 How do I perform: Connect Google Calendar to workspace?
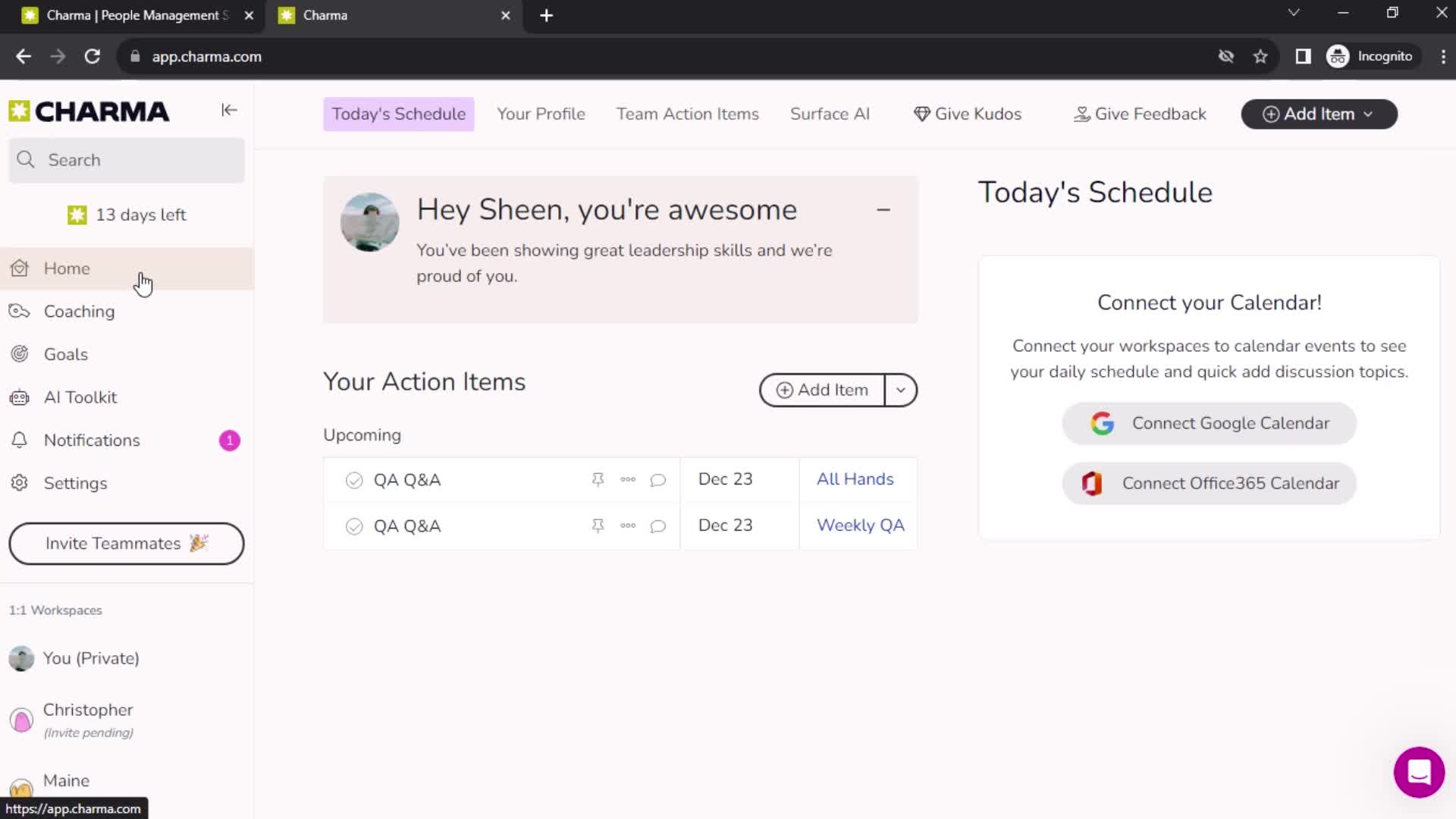tap(1209, 423)
